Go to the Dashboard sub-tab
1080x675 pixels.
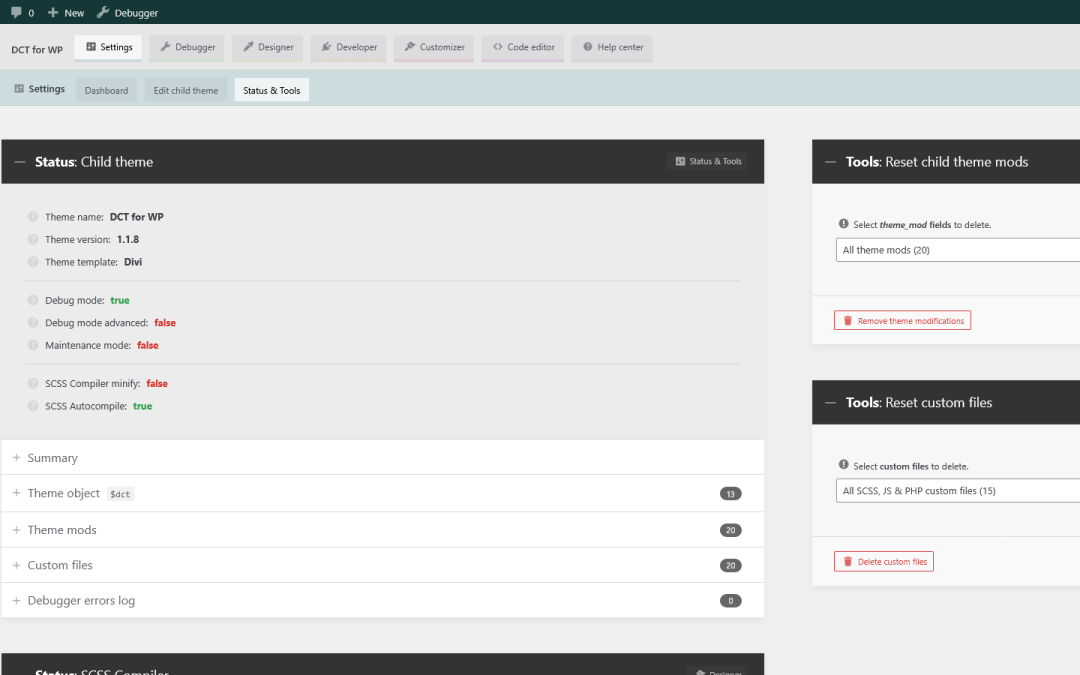(107, 90)
